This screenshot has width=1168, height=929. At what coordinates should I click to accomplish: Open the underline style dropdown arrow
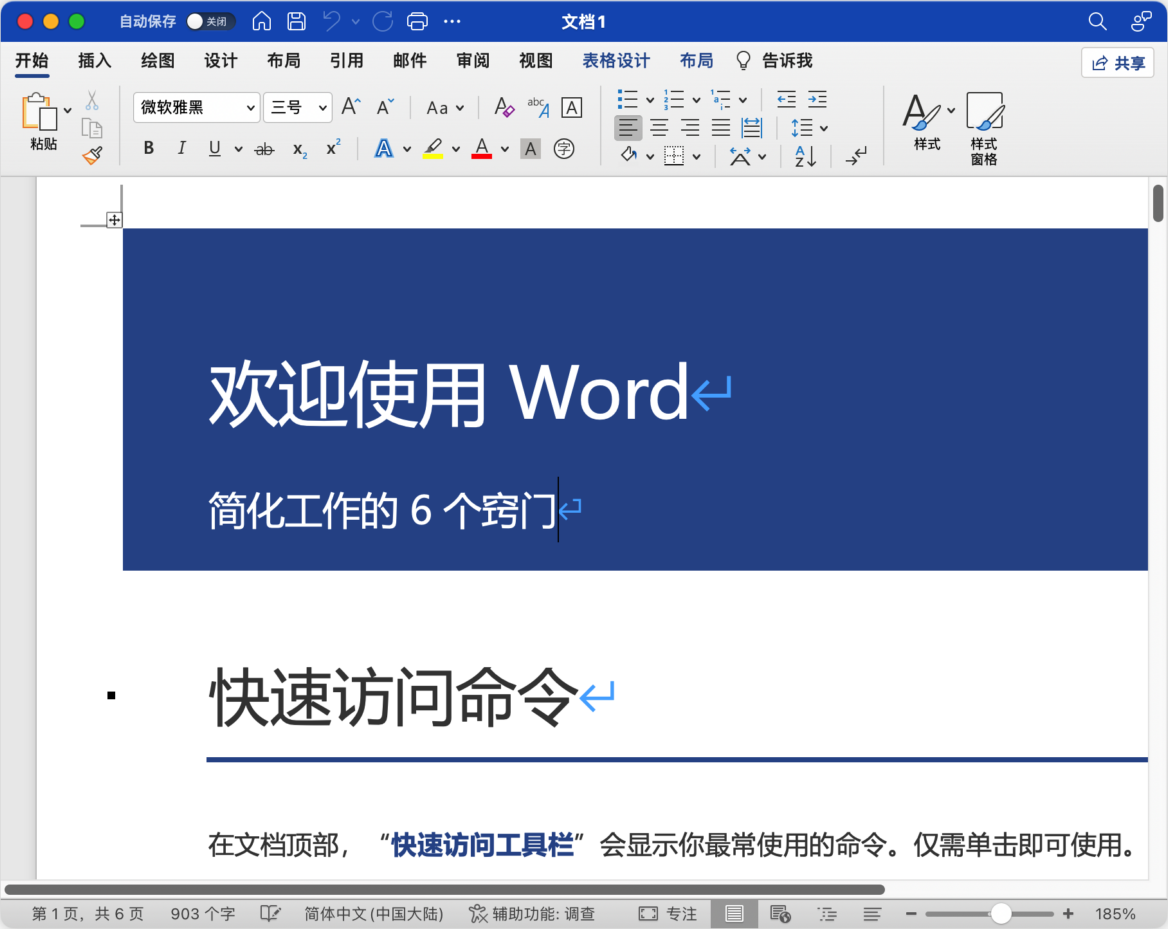pos(238,149)
